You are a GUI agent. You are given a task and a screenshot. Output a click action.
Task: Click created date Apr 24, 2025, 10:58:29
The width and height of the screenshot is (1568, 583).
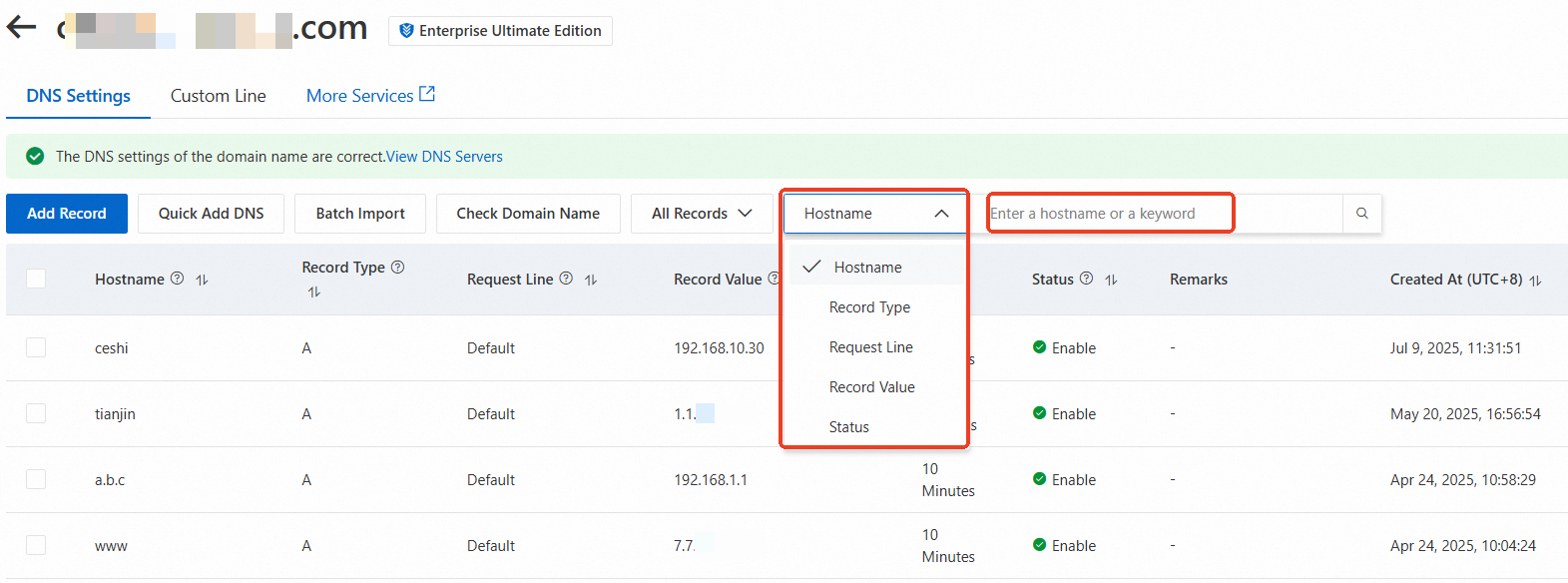[x=1463, y=480]
